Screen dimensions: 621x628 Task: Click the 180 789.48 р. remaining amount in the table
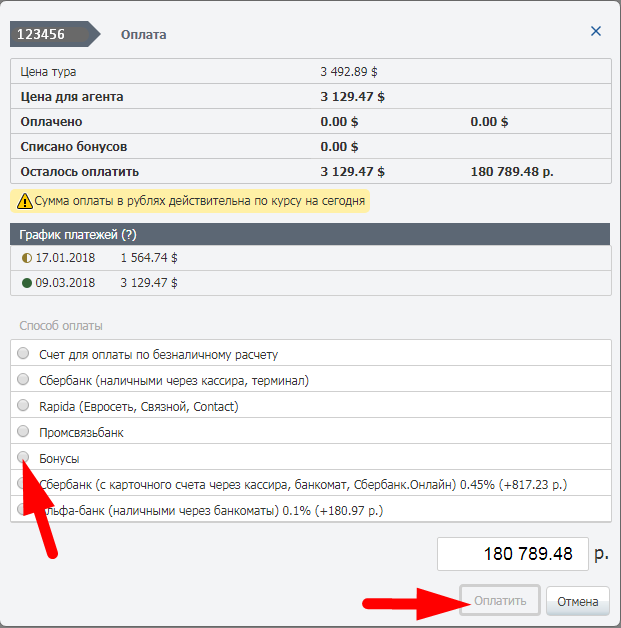[511, 171]
